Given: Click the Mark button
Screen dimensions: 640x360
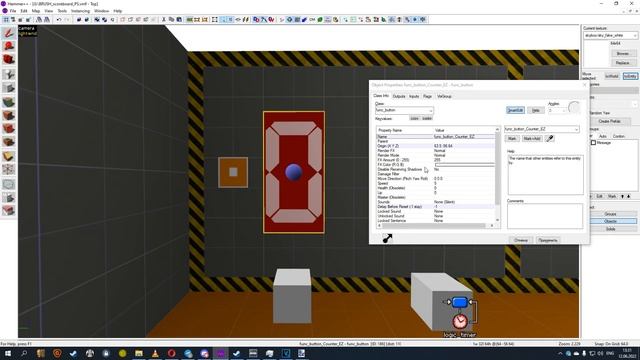Looking at the screenshot, I should click(x=512, y=139).
